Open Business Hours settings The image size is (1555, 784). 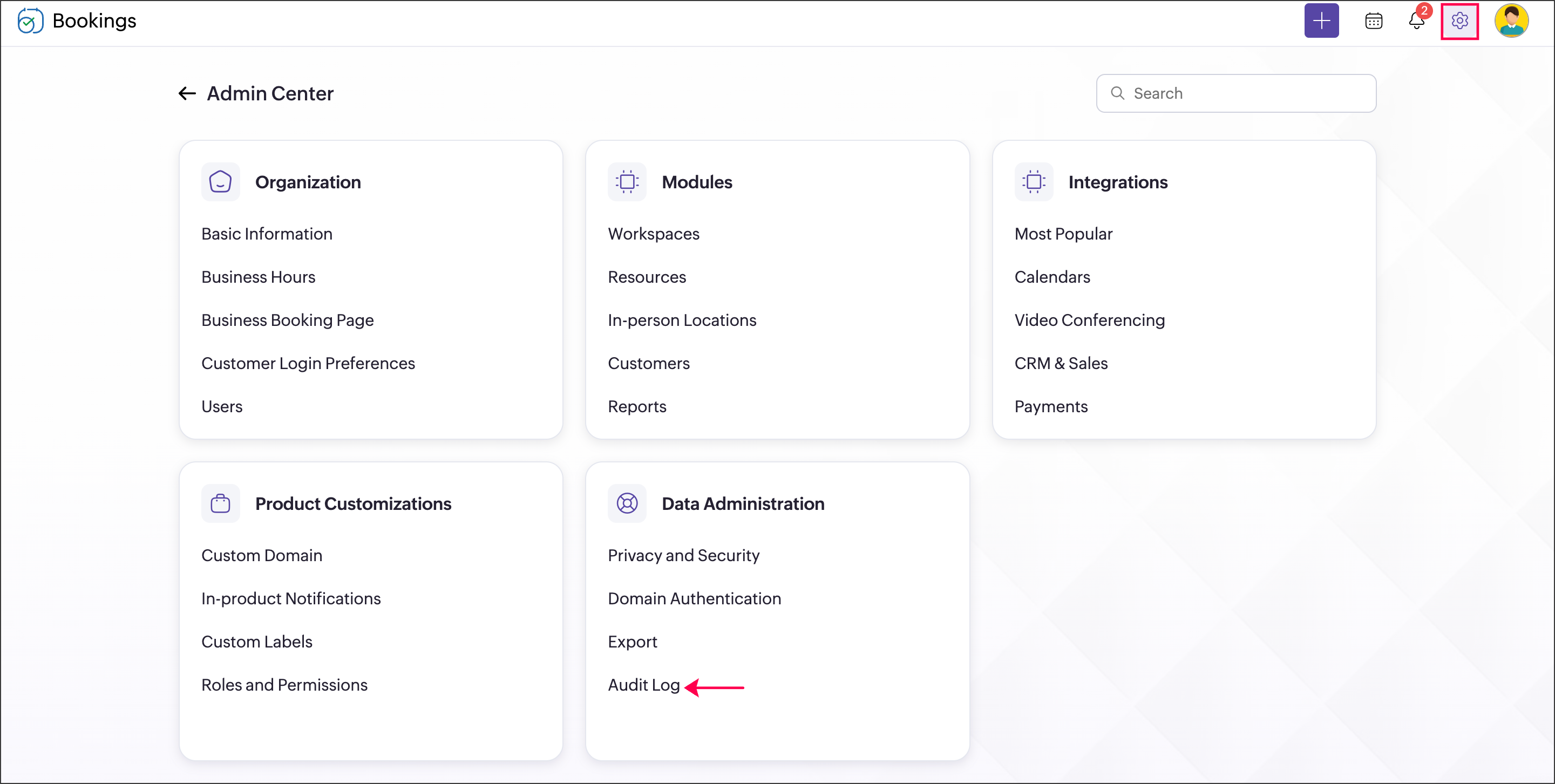259,277
